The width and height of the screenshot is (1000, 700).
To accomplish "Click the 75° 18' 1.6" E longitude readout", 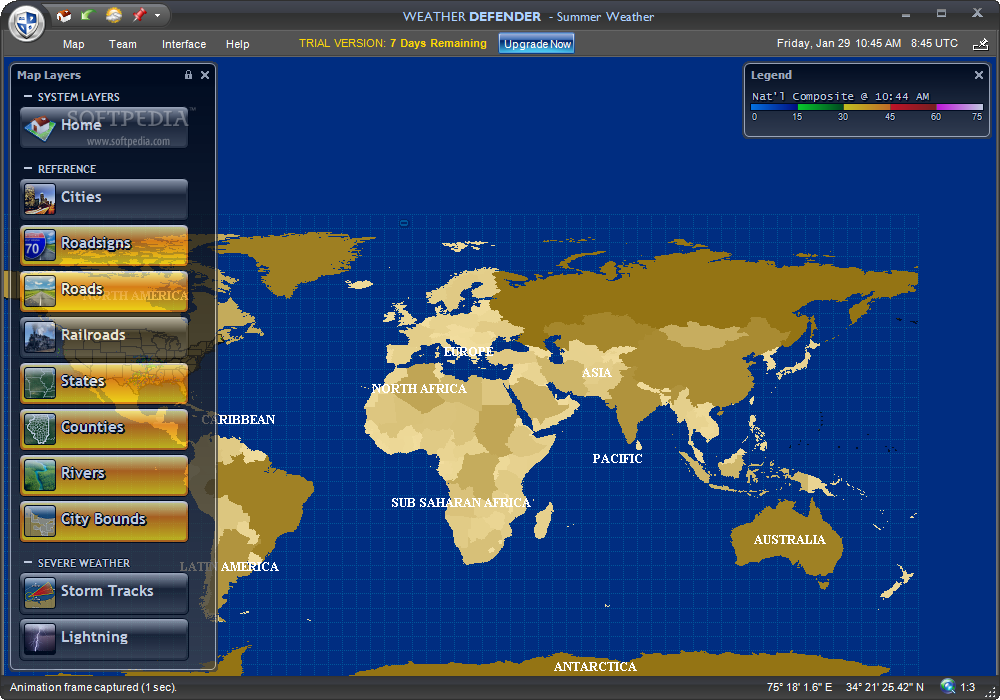I will click(x=799, y=687).
